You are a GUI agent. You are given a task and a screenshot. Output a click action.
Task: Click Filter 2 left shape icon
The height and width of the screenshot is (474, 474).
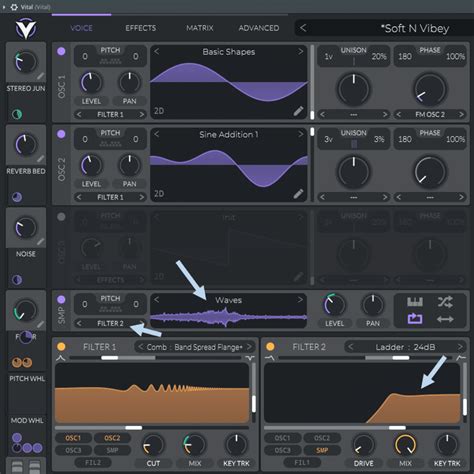click(269, 358)
